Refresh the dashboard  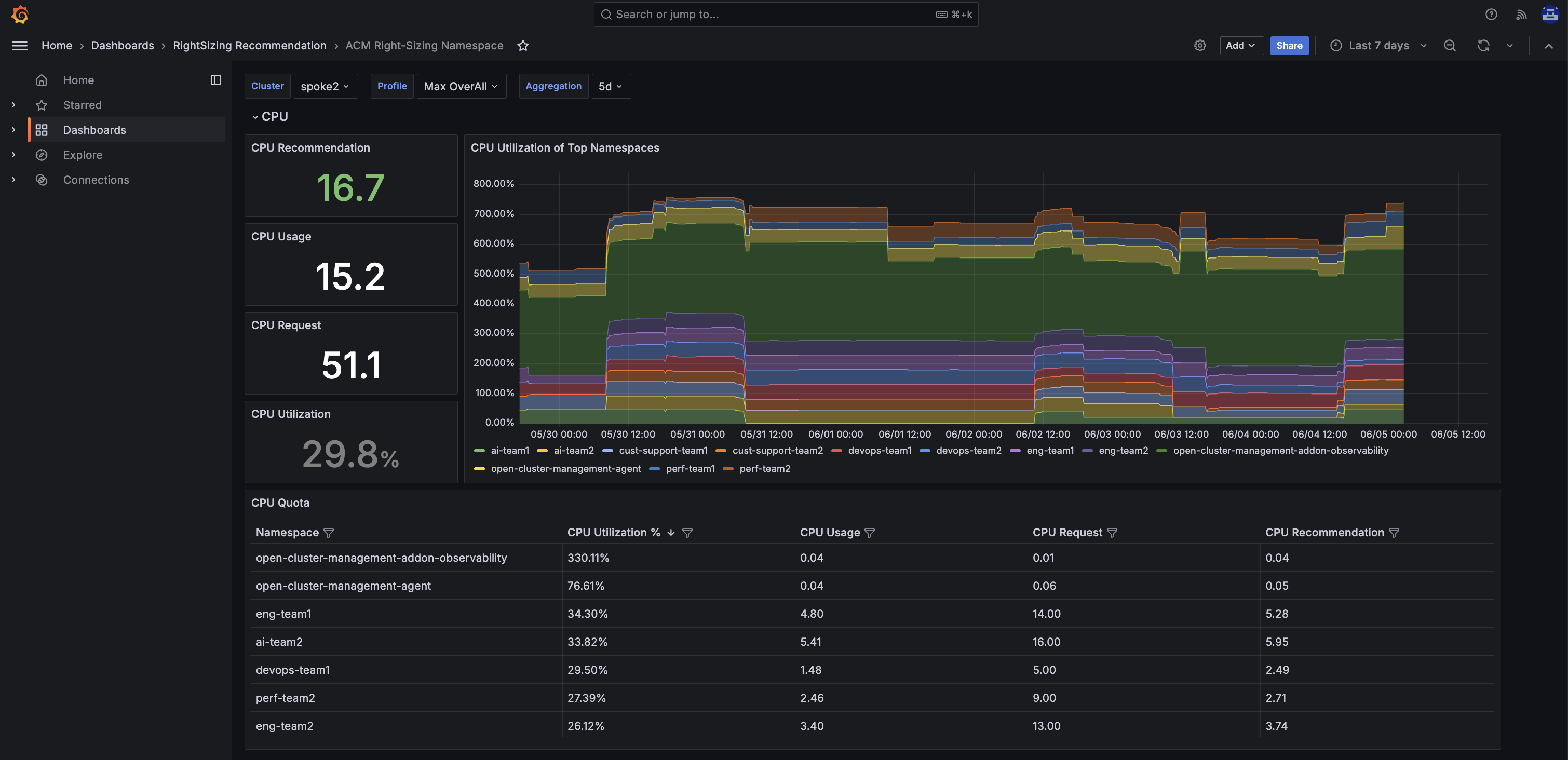tap(1483, 46)
